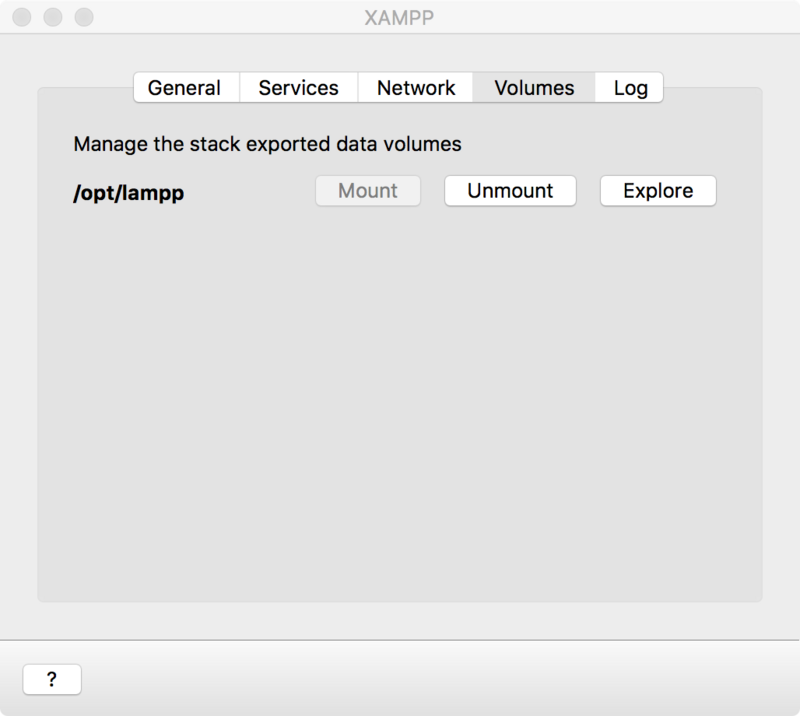Unmount the /opt/lampp volume
The image size is (800, 716).
510,191
